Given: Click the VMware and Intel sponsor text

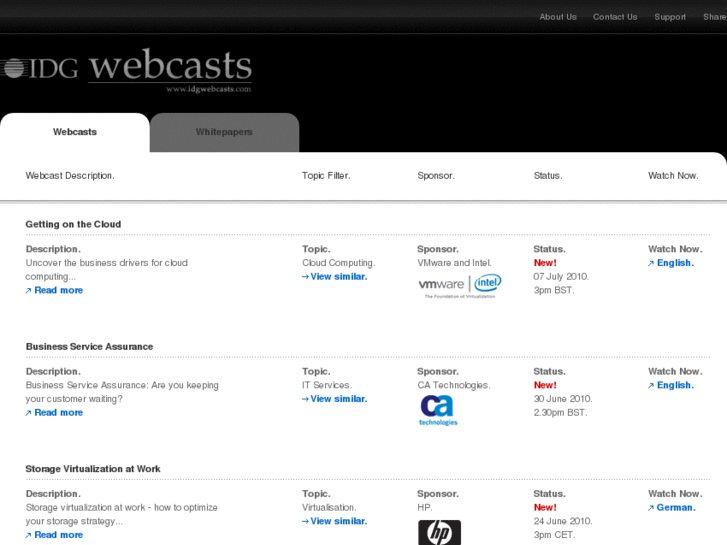Looking at the screenshot, I should pos(454,263).
